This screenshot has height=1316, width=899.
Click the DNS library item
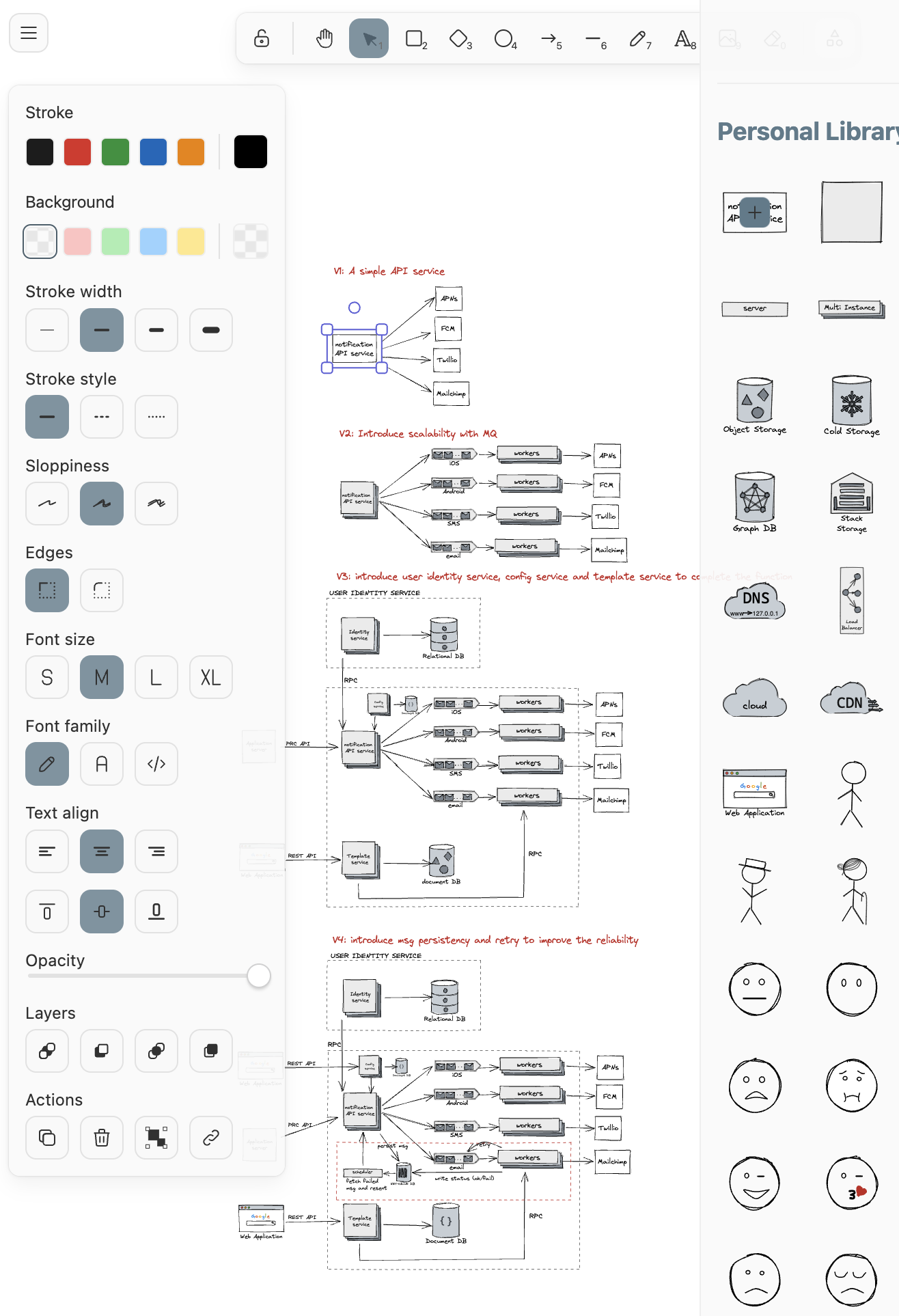click(755, 601)
